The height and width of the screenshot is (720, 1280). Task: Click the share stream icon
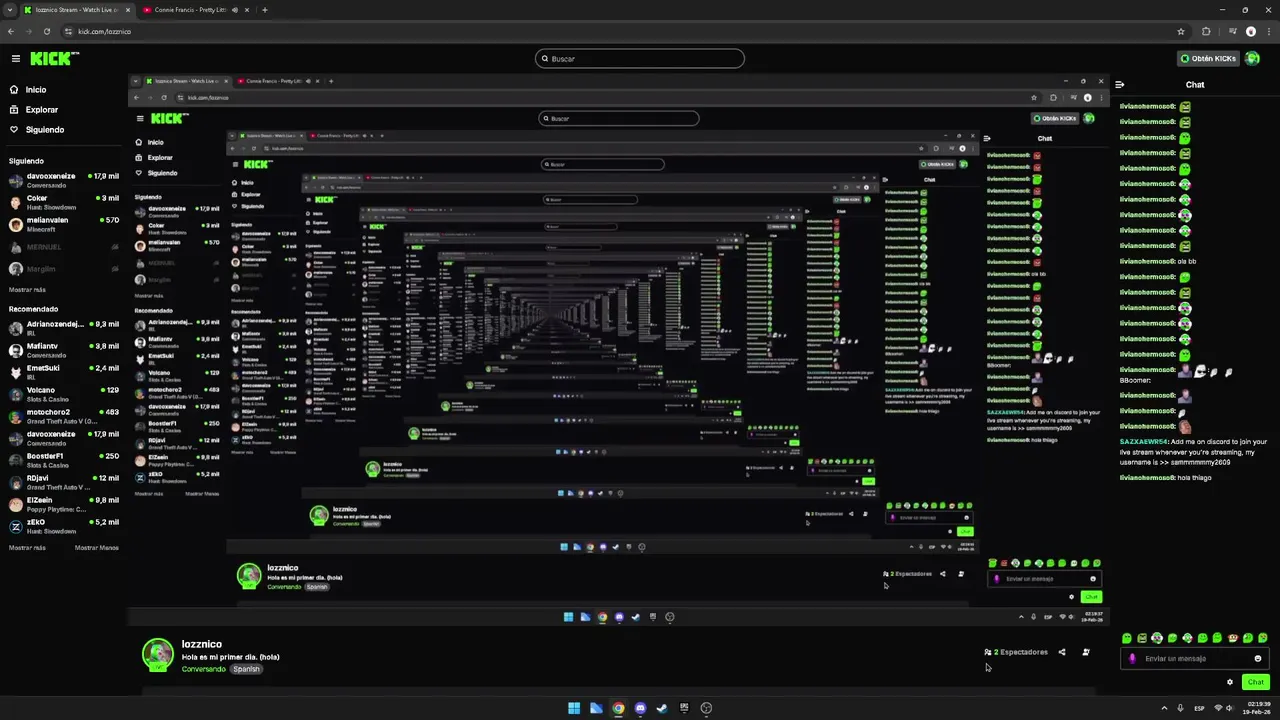coord(1062,652)
